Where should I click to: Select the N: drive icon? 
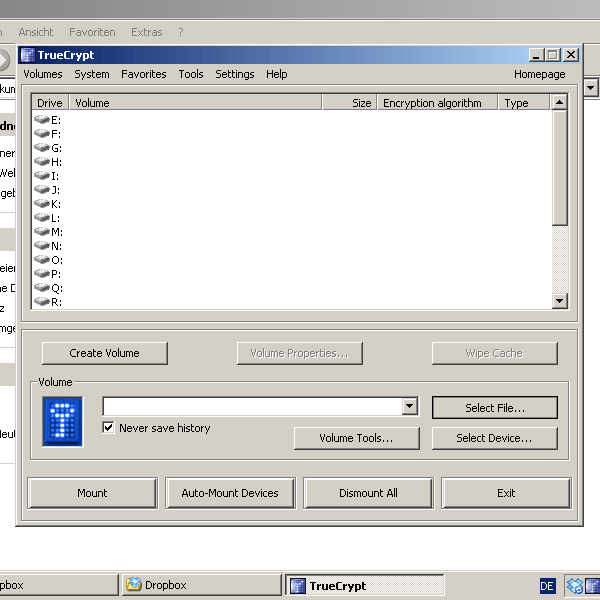42,246
